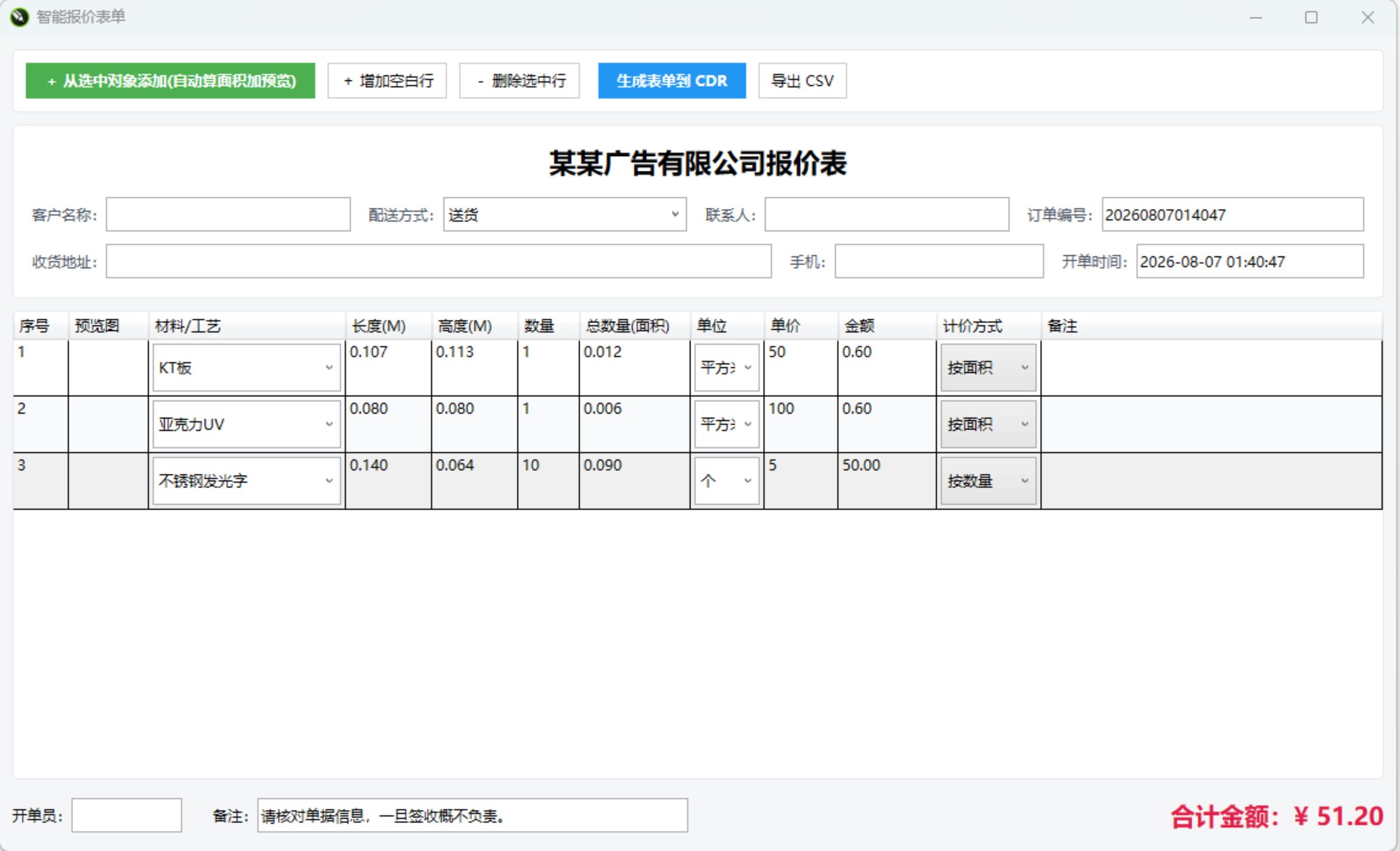Click the 开单时间 field 2026-08-07 01:40:47

1250,261
